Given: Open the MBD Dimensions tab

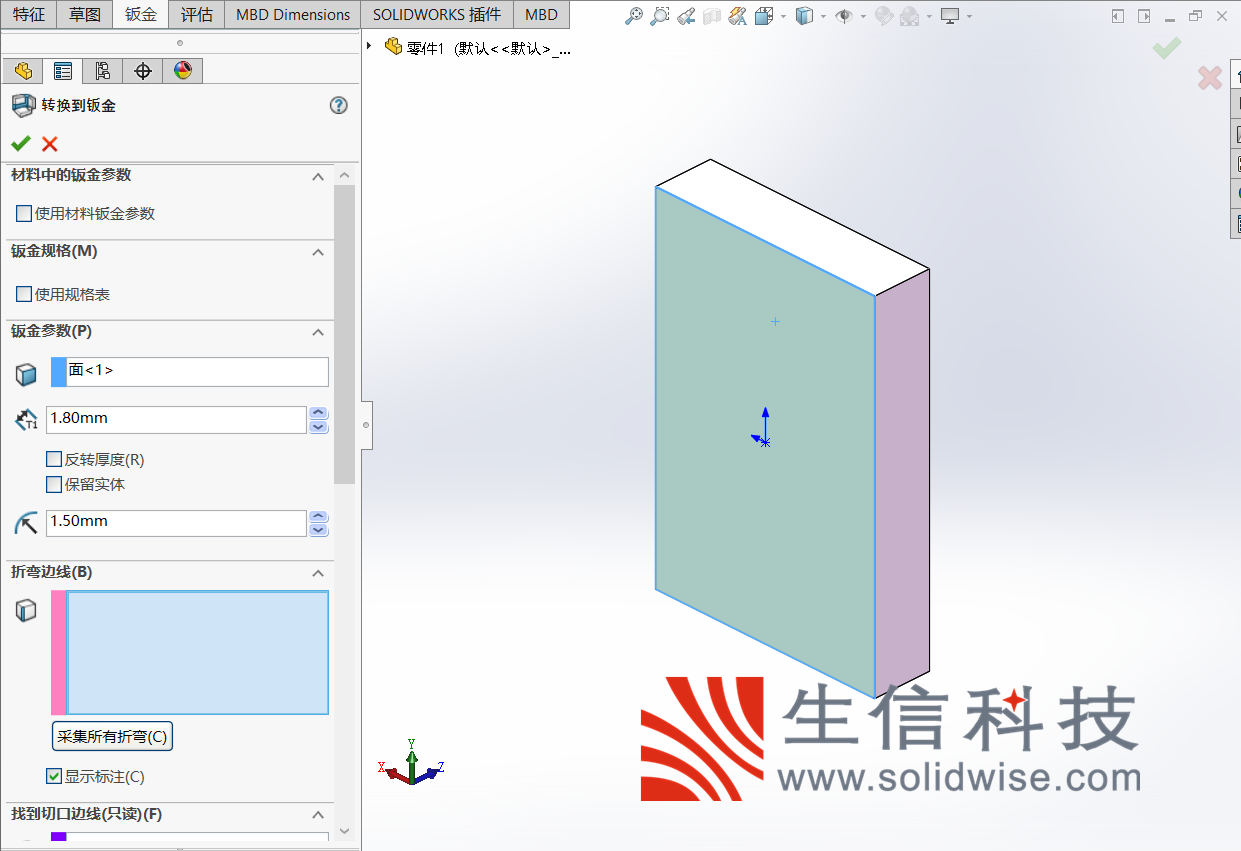Looking at the screenshot, I should 293,15.
